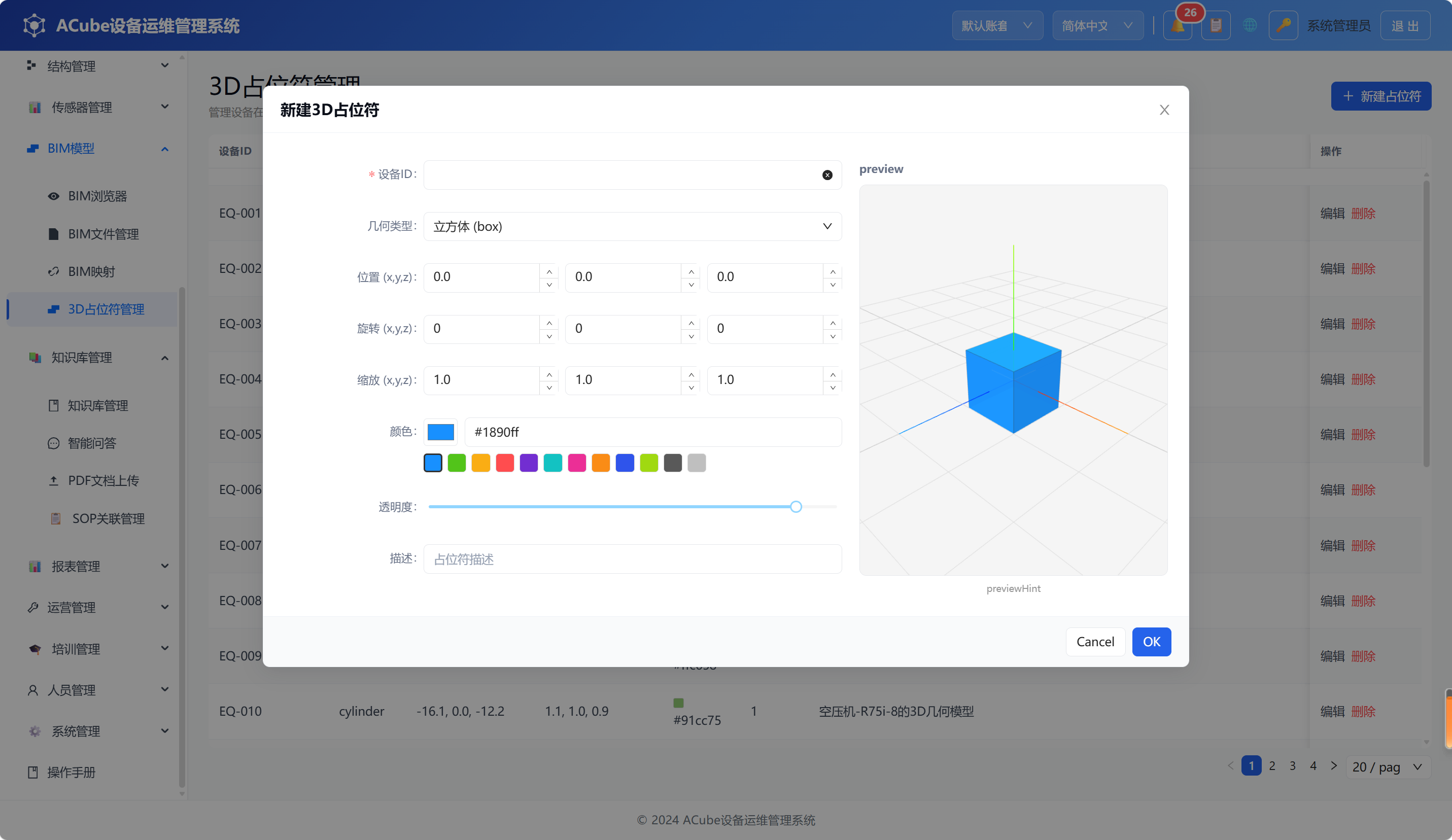Viewport: 1452px width, 840px height.
Task: Click Cancel in the dialog
Action: point(1095,641)
